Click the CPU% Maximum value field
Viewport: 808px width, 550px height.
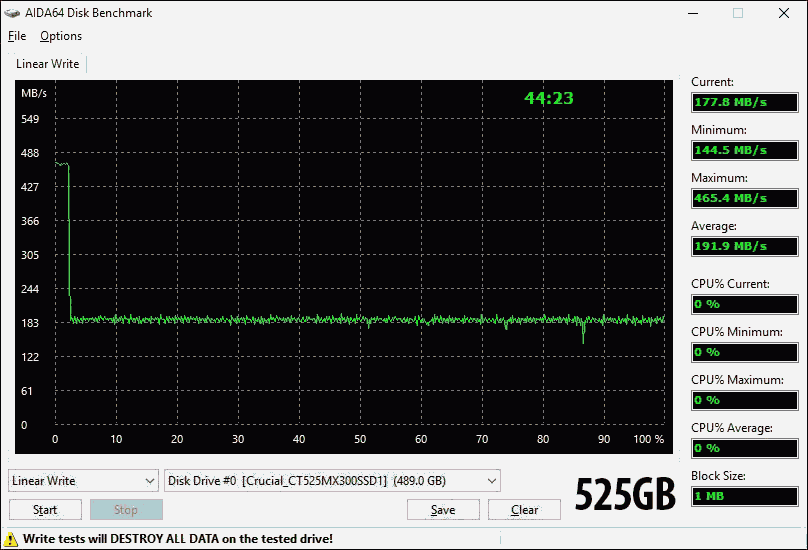745,400
